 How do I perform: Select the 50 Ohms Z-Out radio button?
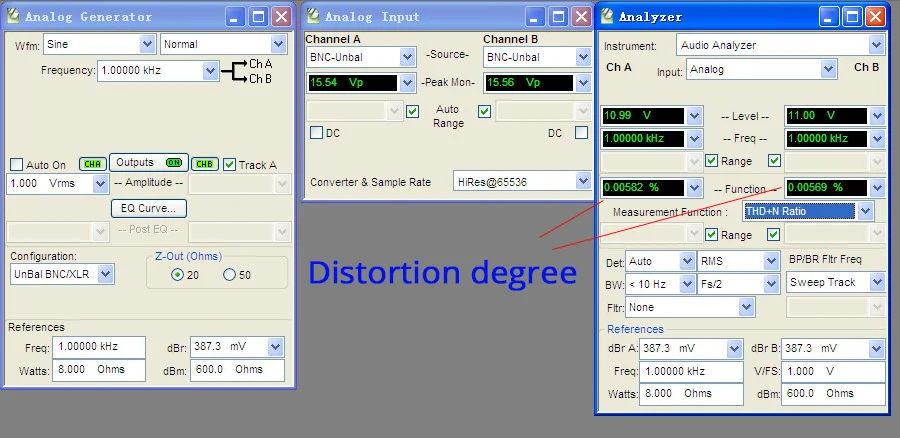pyautogui.click(x=230, y=275)
